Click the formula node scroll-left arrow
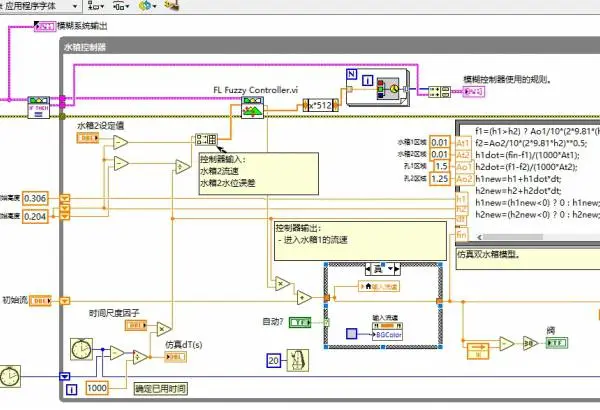This screenshot has width=600, height=410. coord(479,237)
